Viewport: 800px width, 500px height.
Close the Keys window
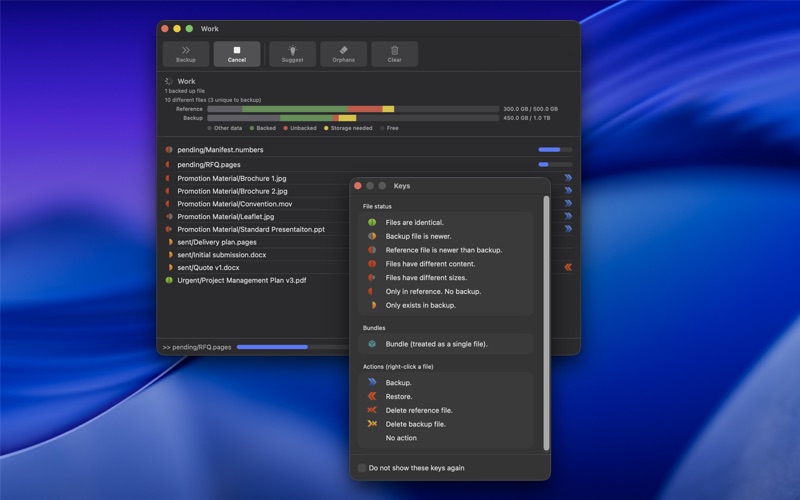pyautogui.click(x=358, y=186)
